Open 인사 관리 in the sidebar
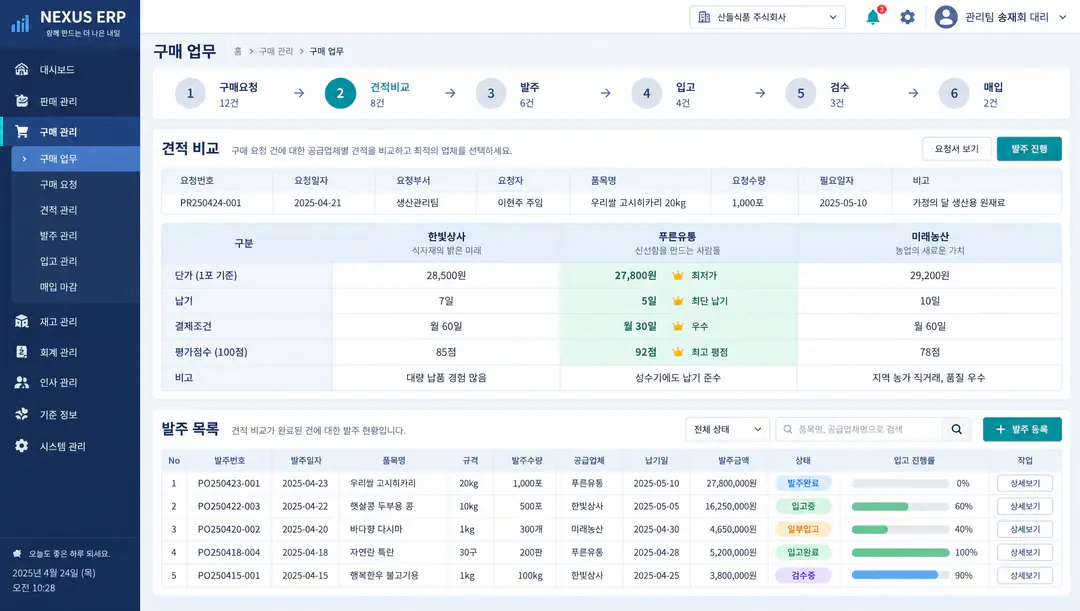Viewport: 1080px width, 611px height. point(70,382)
